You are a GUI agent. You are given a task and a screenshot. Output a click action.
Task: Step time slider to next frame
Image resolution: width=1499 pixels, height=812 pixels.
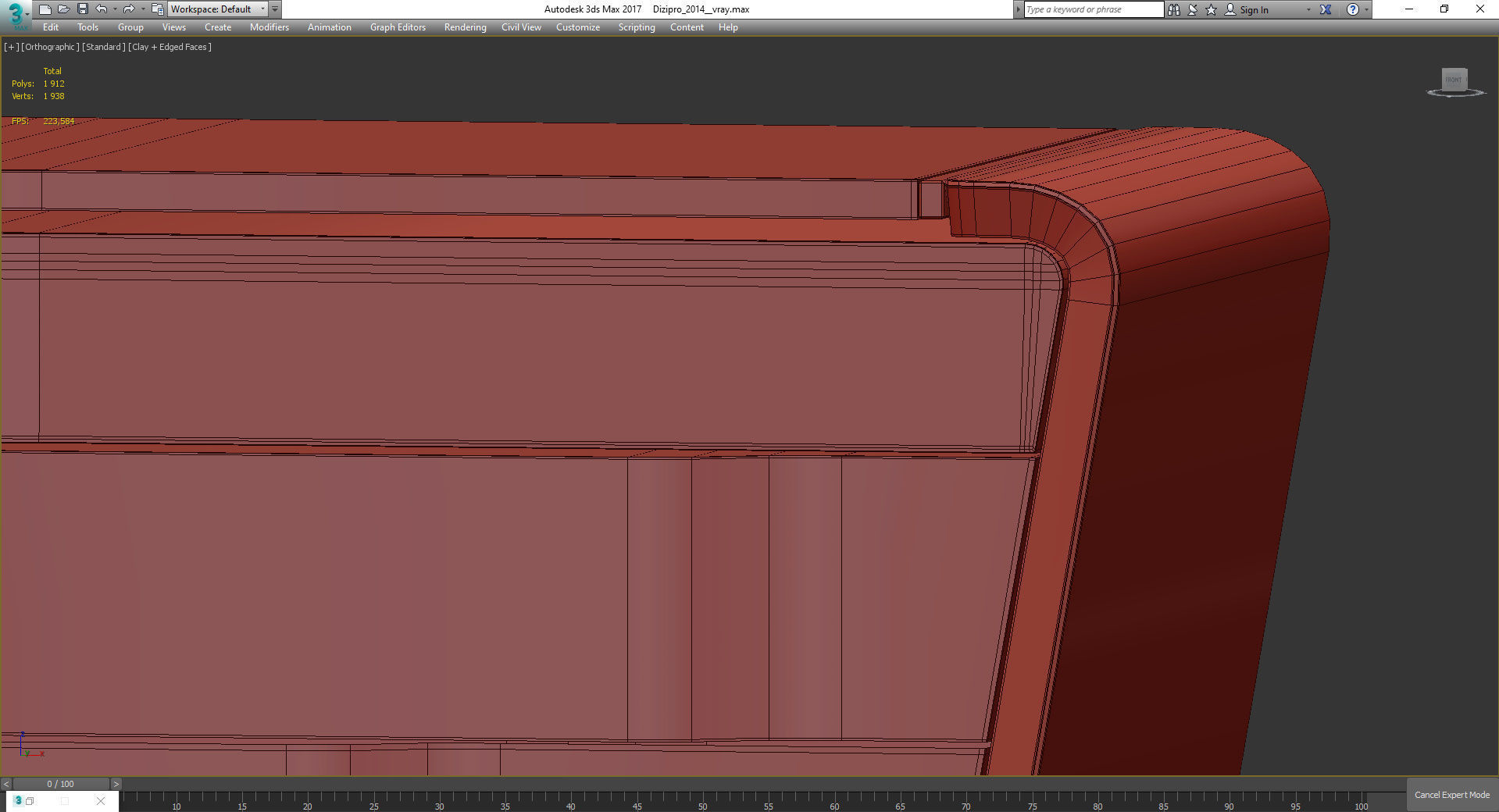(116, 784)
